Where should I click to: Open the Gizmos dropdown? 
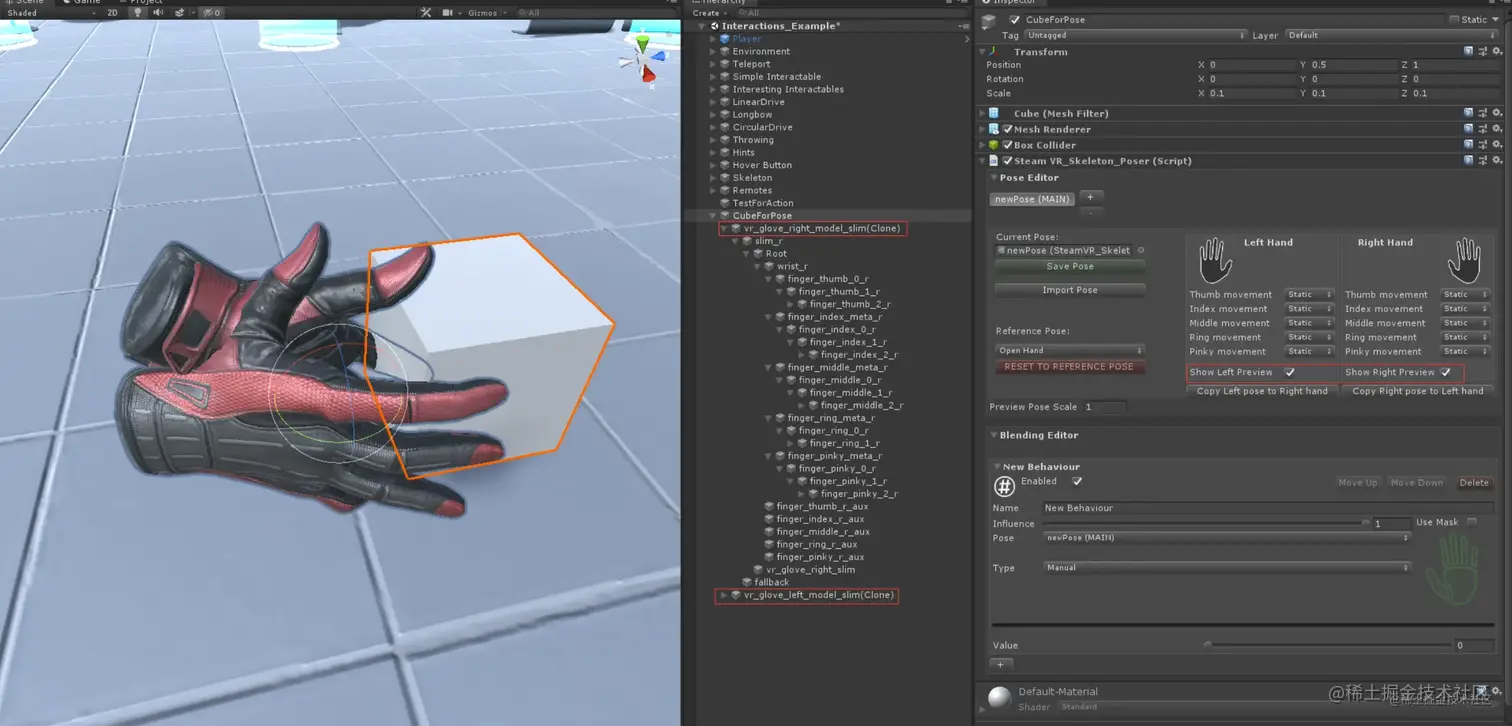pos(486,13)
